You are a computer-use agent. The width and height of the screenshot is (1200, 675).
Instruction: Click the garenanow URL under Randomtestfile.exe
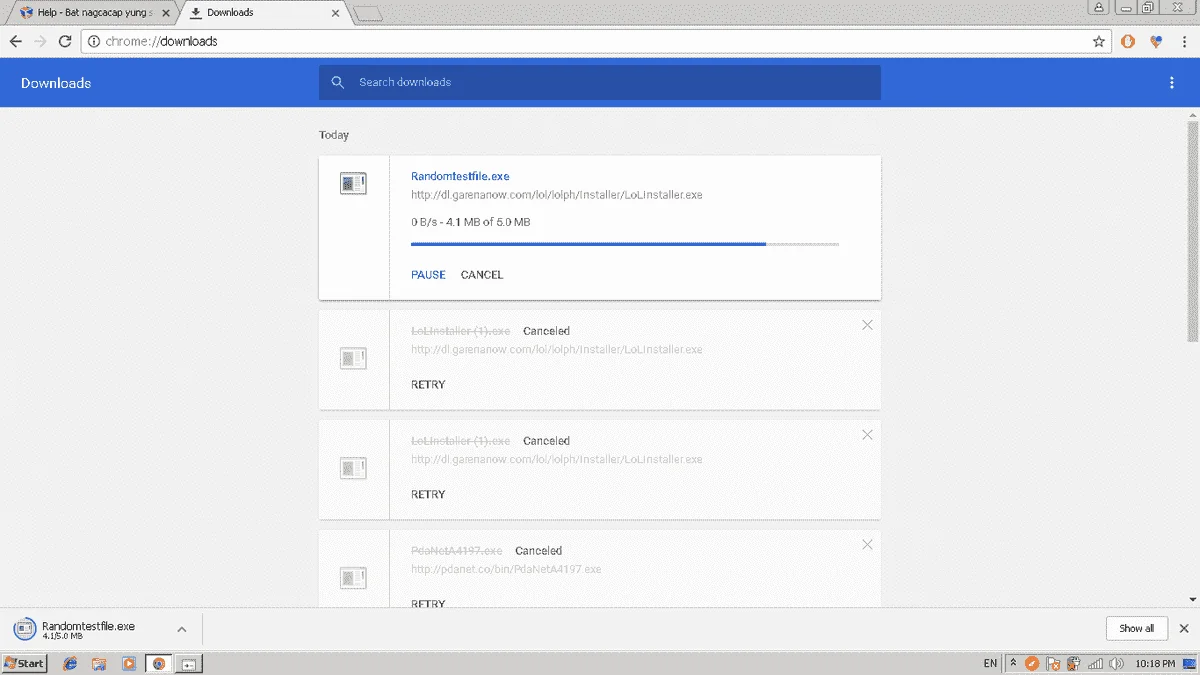click(556, 194)
